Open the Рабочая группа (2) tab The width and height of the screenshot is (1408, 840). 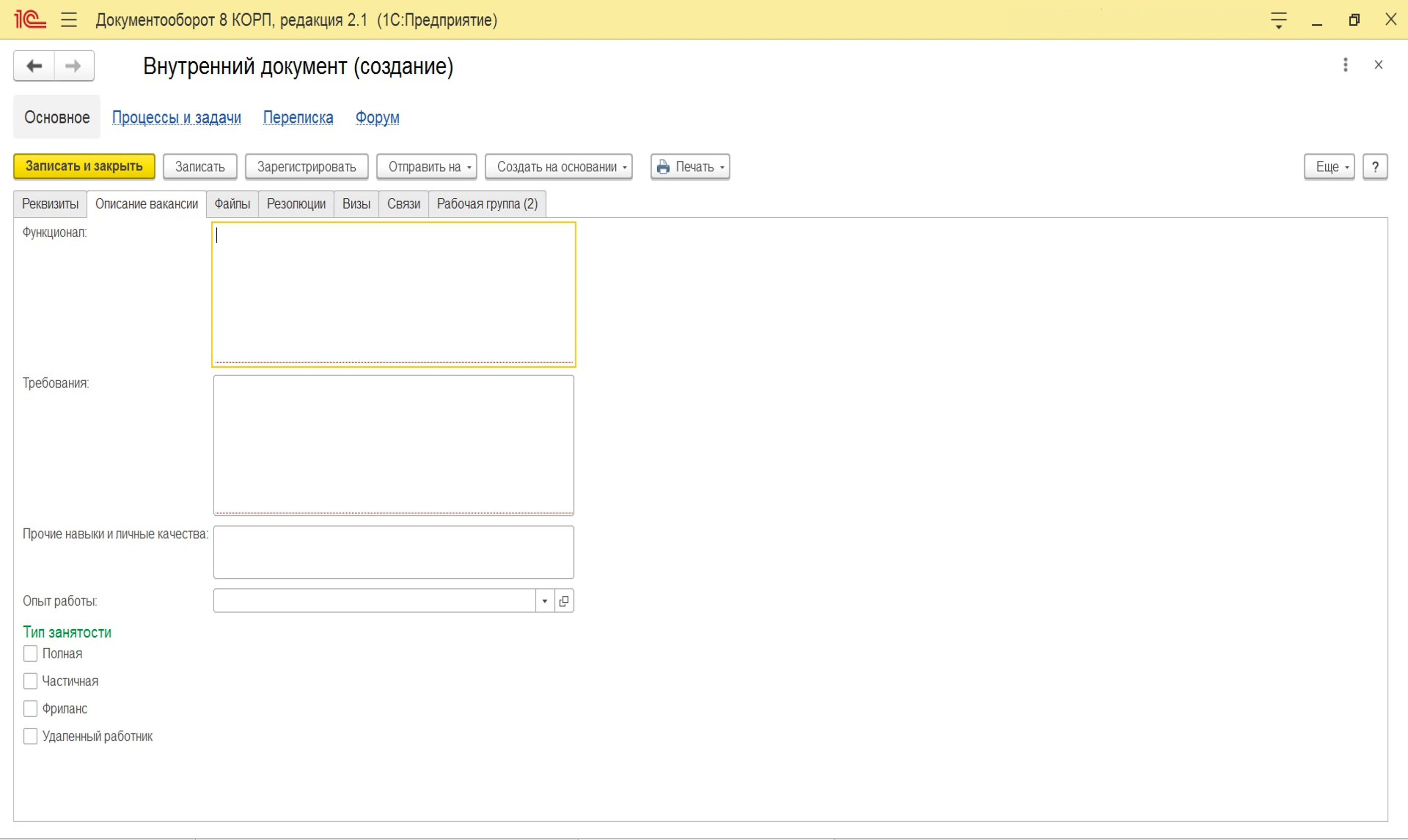487,204
